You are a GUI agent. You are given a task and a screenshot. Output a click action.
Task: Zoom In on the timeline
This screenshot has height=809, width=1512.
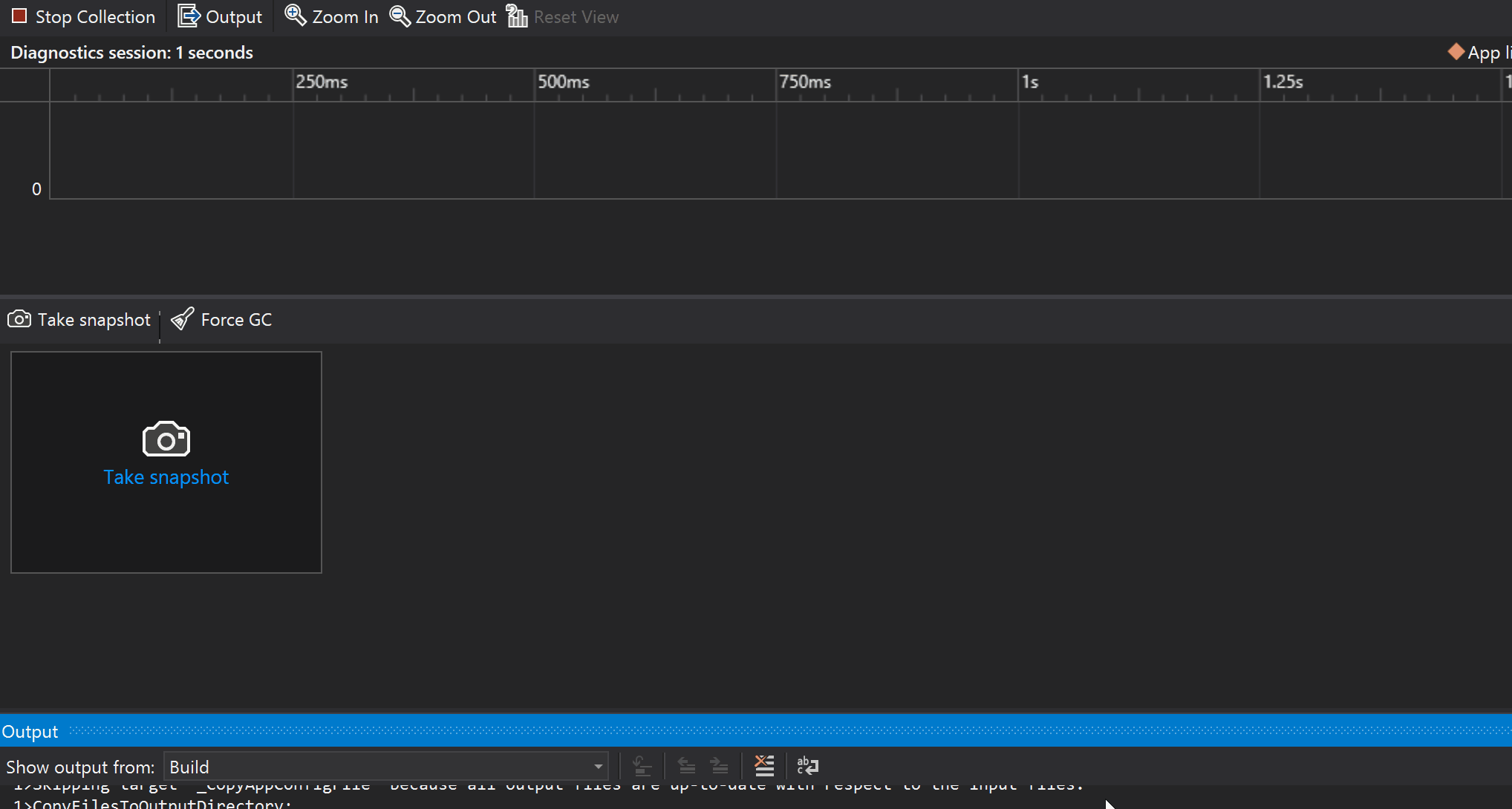coord(332,16)
